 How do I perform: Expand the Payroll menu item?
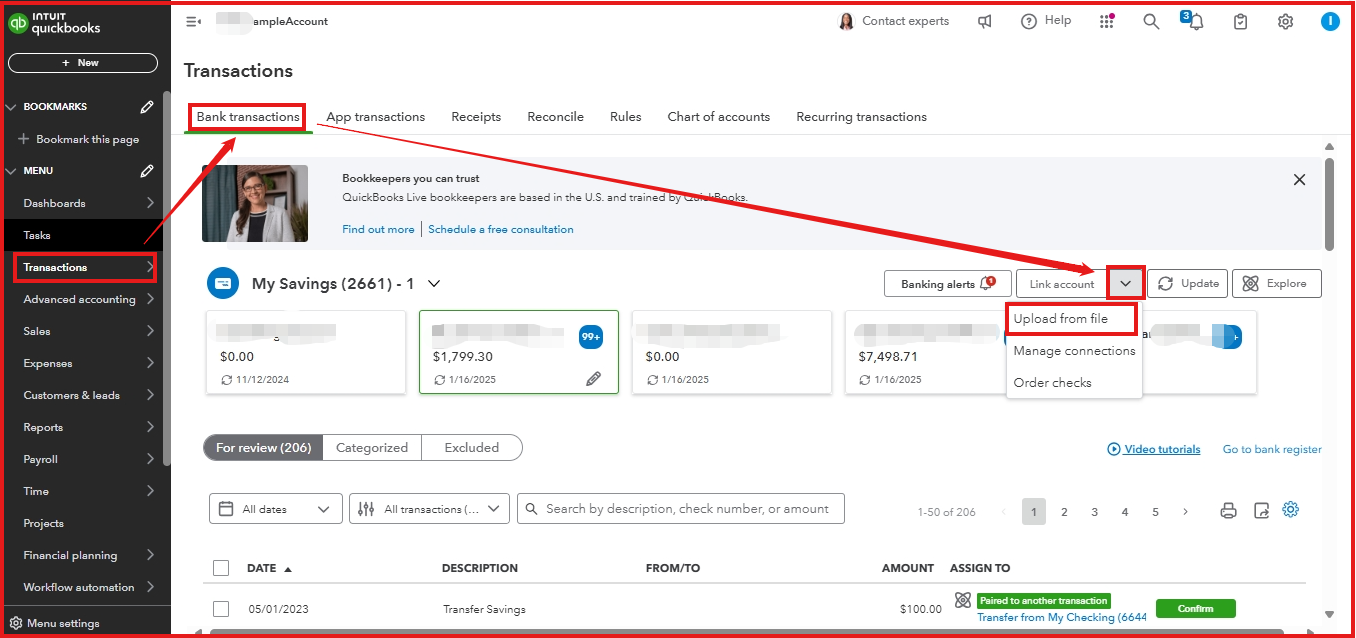click(149, 459)
